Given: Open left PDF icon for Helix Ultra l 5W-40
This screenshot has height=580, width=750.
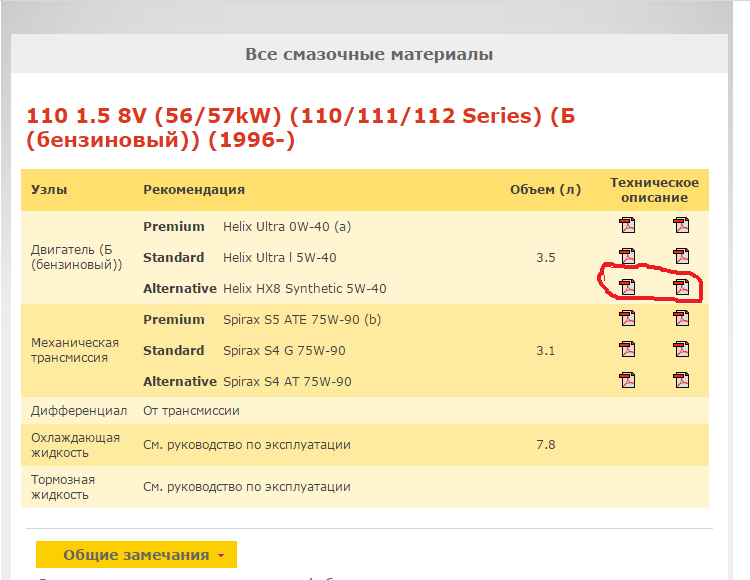Looking at the screenshot, I should click(x=627, y=257).
